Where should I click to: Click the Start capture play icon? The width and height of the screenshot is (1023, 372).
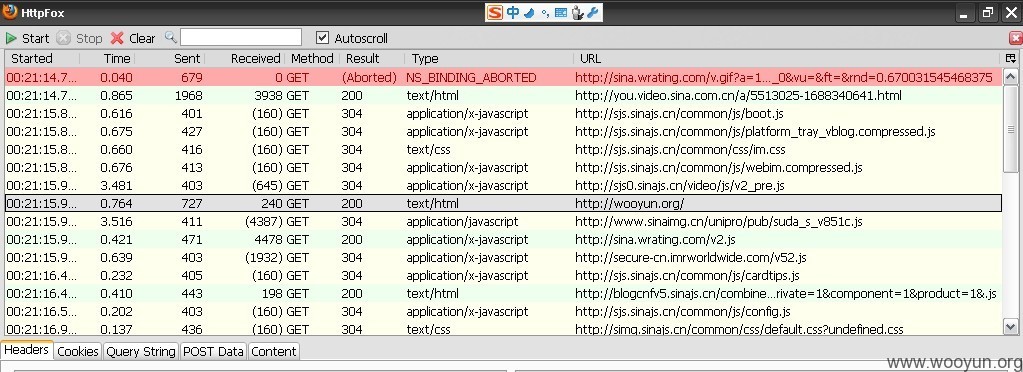coord(12,38)
